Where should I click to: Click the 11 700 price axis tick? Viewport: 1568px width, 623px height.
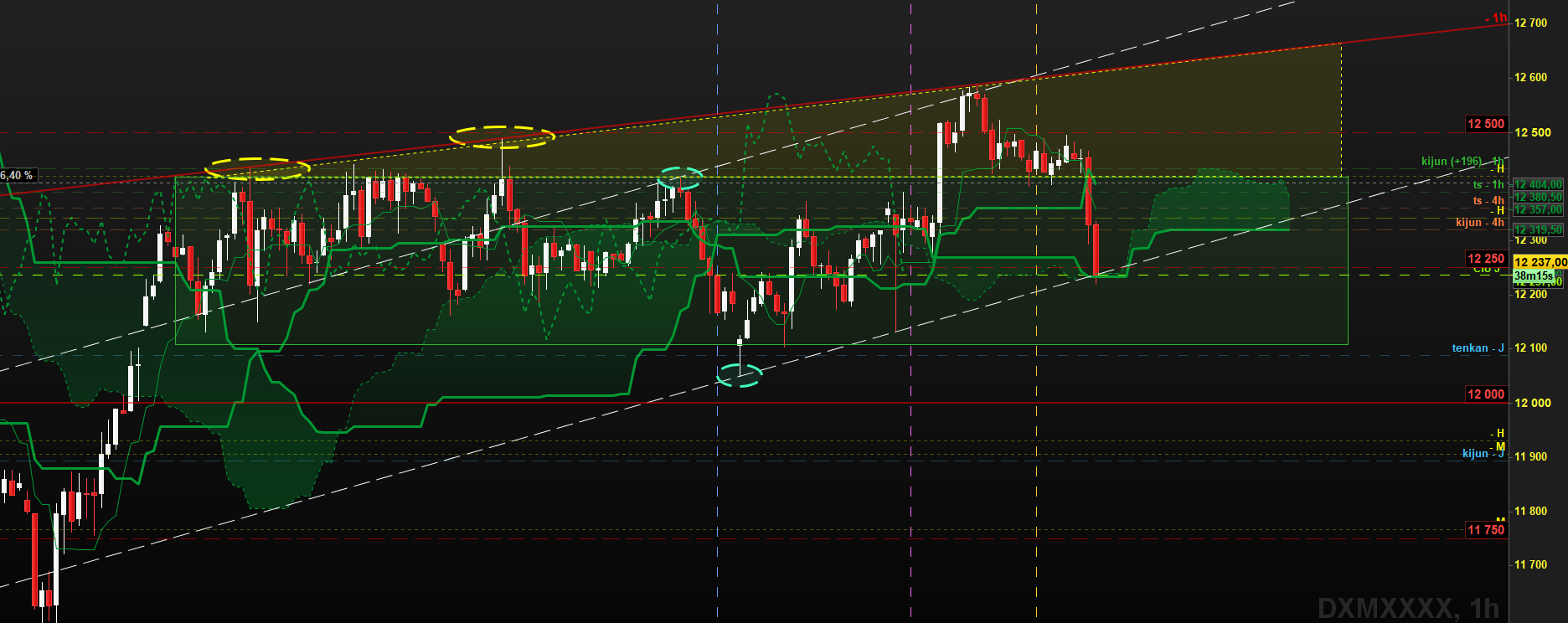(1530, 565)
